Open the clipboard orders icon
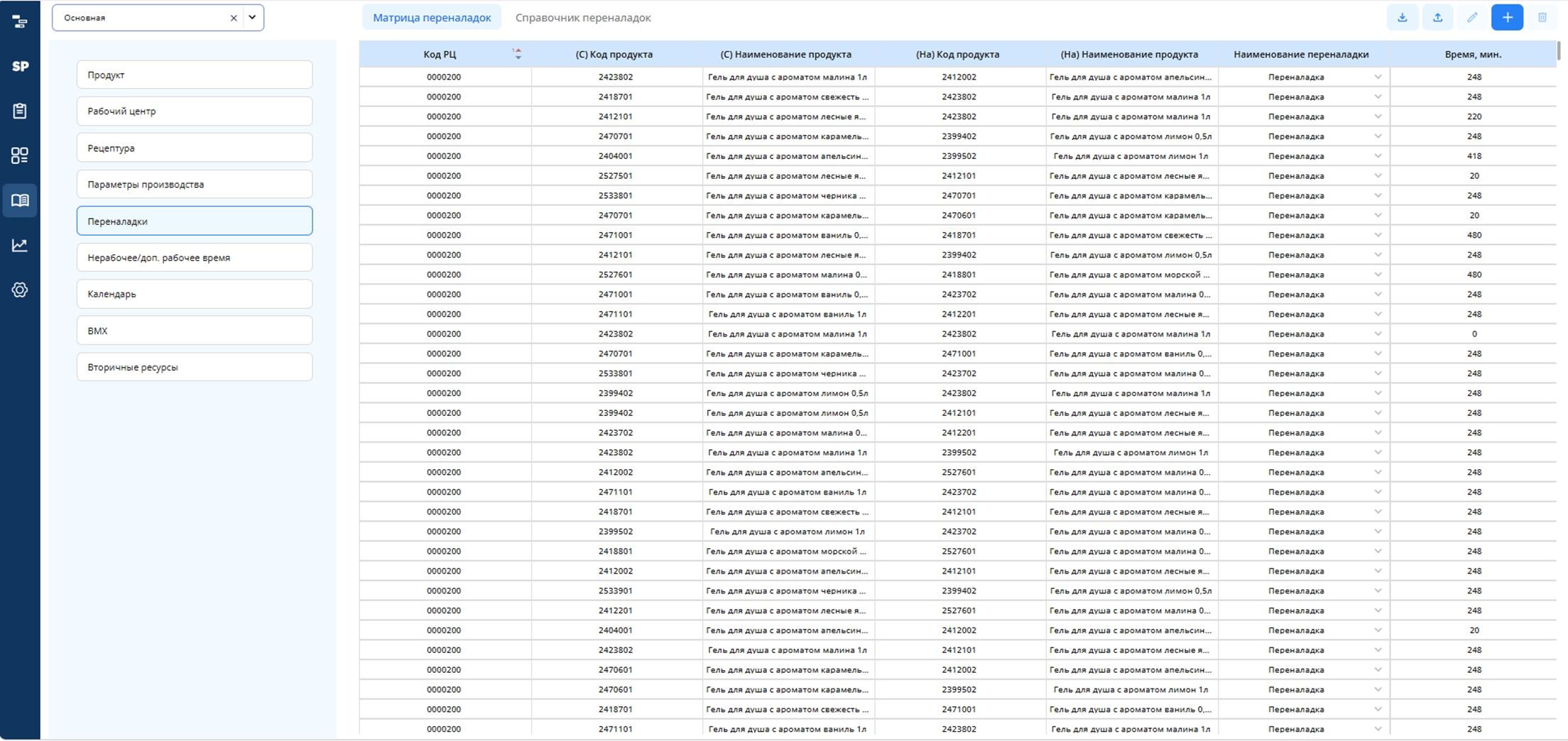The width and height of the screenshot is (1568, 741). click(x=20, y=111)
